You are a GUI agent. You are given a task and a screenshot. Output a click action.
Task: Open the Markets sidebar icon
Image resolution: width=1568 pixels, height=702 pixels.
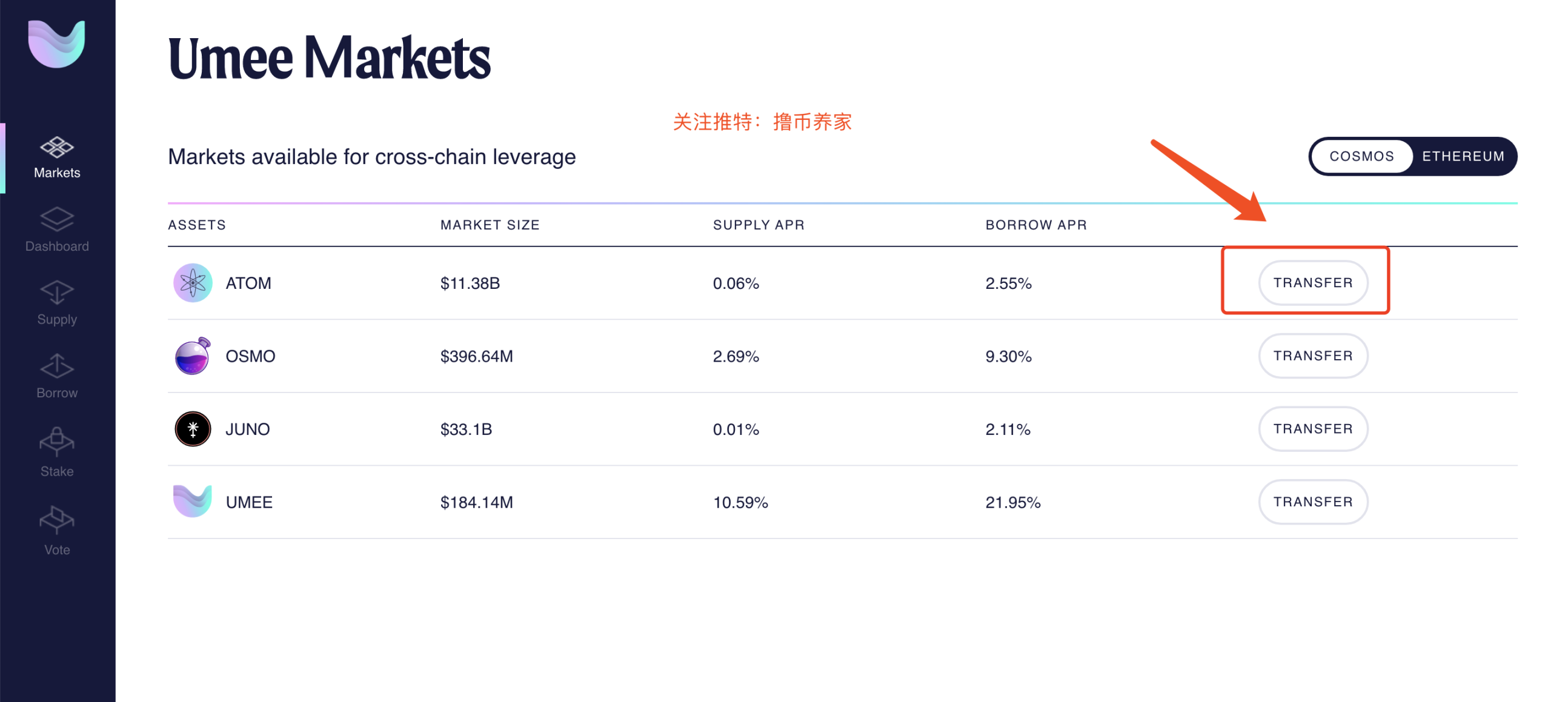point(56,147)
